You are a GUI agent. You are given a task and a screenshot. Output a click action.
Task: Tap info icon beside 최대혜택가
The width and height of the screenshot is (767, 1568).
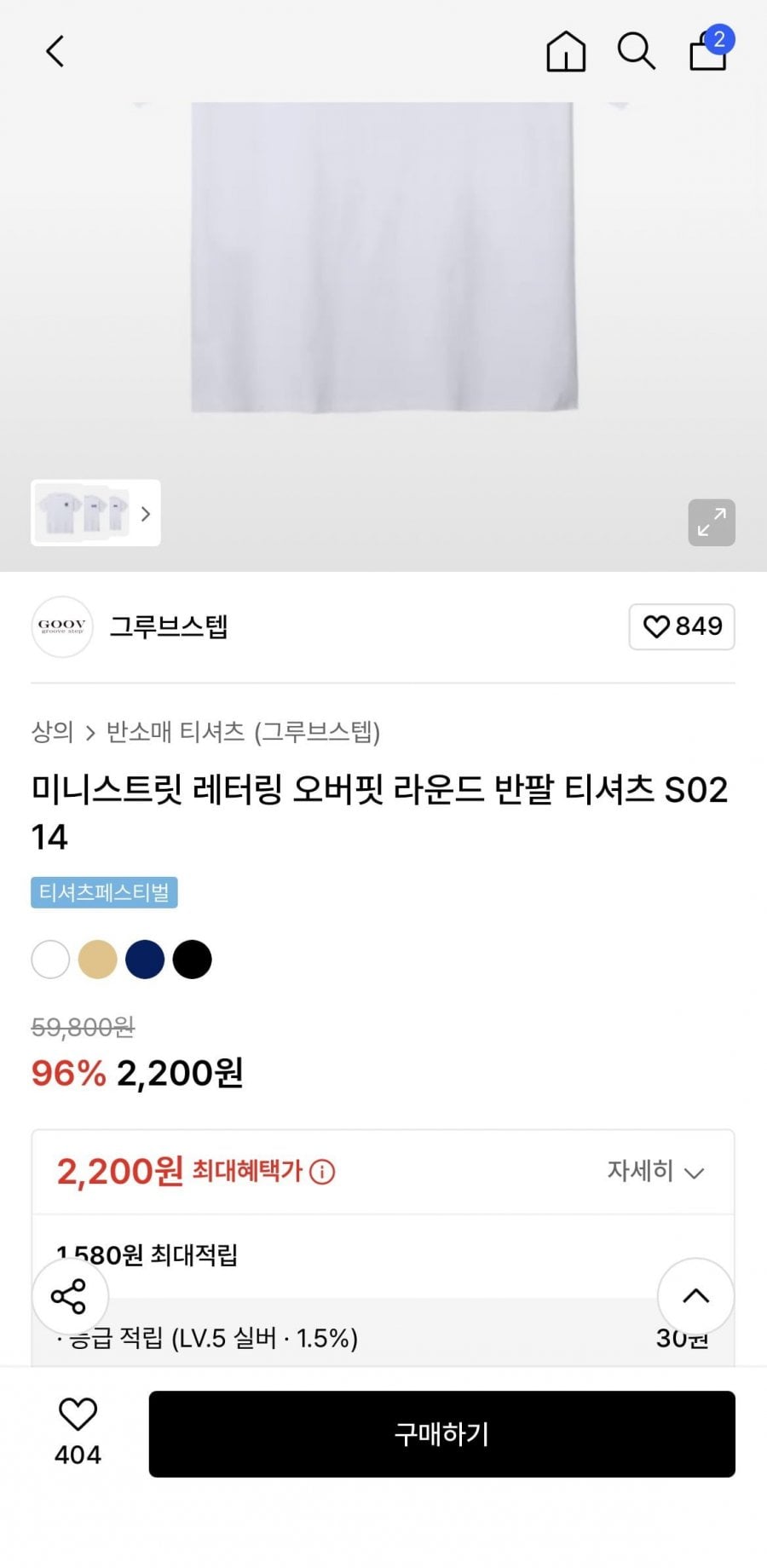click(322, 1173)
